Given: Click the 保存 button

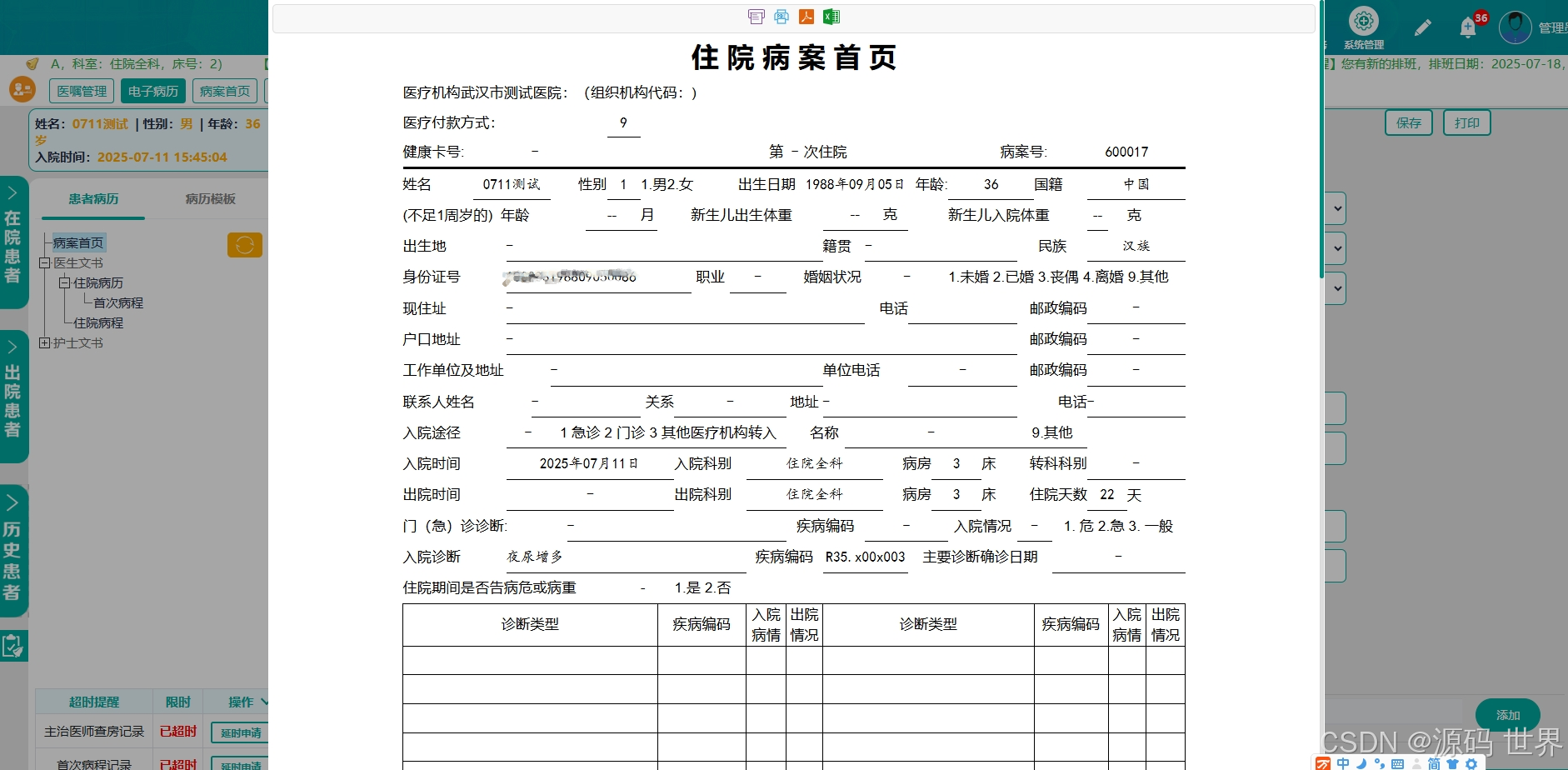Looking at the screenshot, I should 1409,122.
